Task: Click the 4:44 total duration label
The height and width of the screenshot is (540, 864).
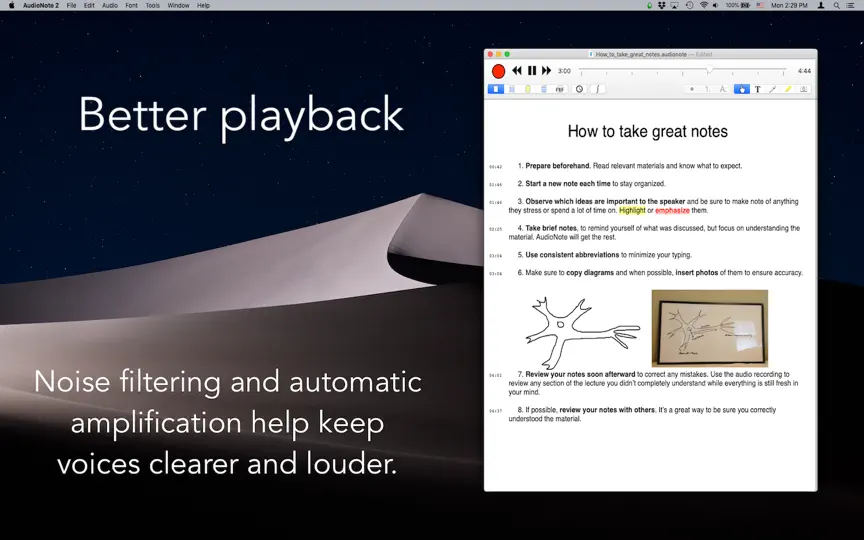Action: pyautogui.click(x=804, y=71)
